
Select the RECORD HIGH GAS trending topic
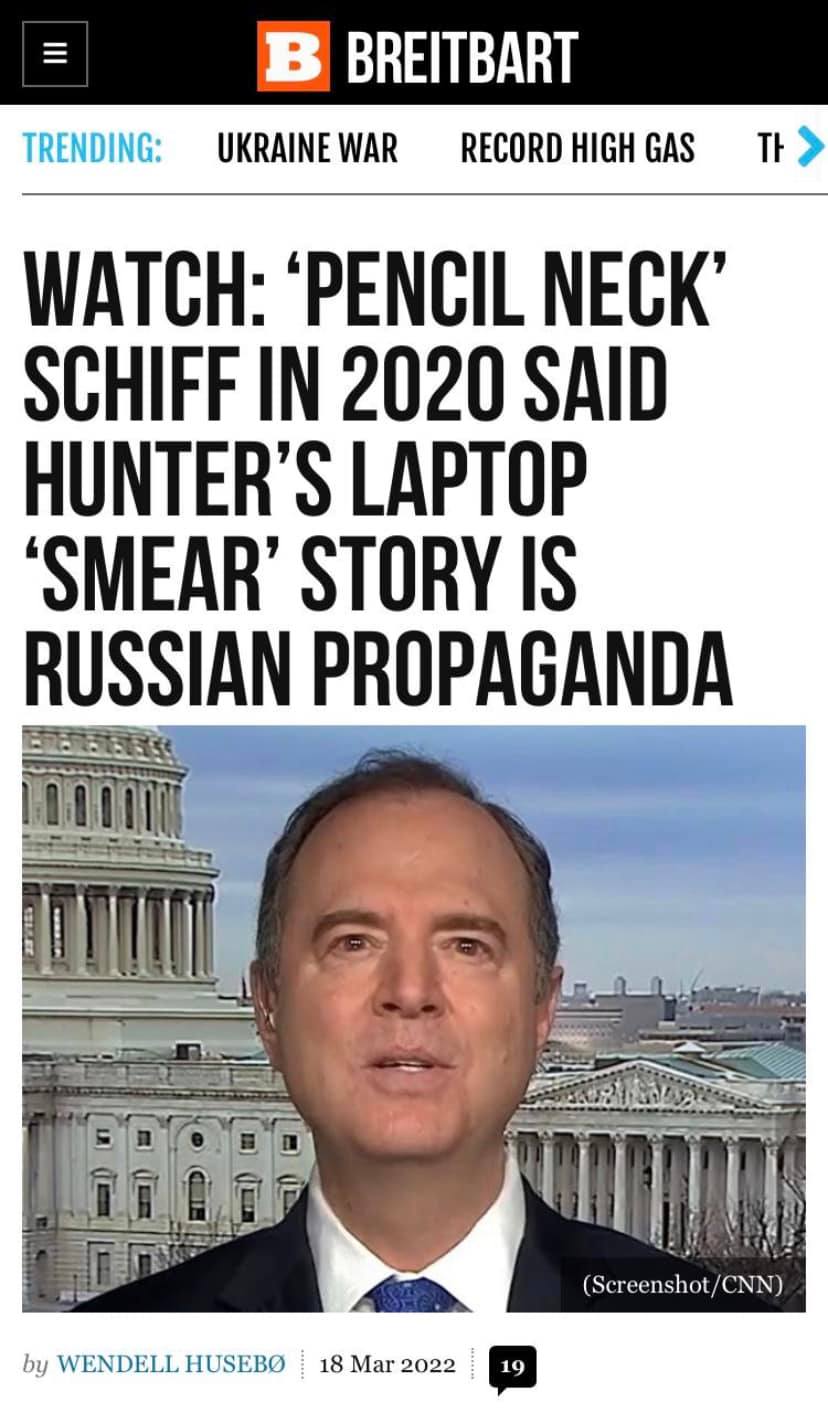577,149
